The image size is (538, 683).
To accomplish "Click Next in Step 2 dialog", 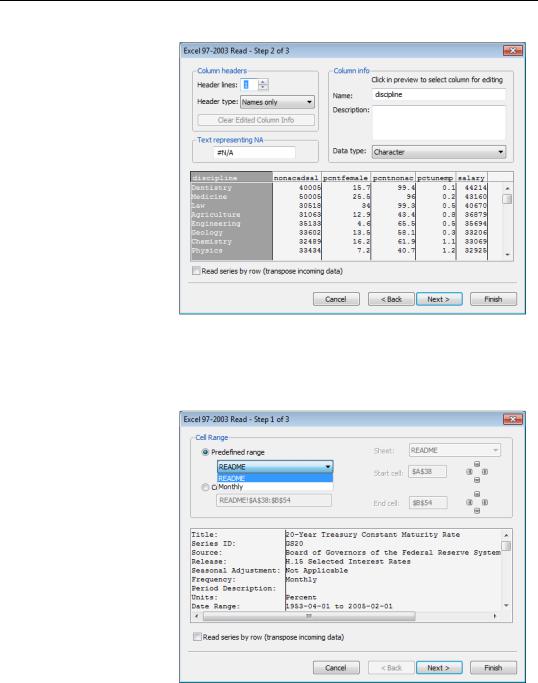I will (x=439, y=299).
